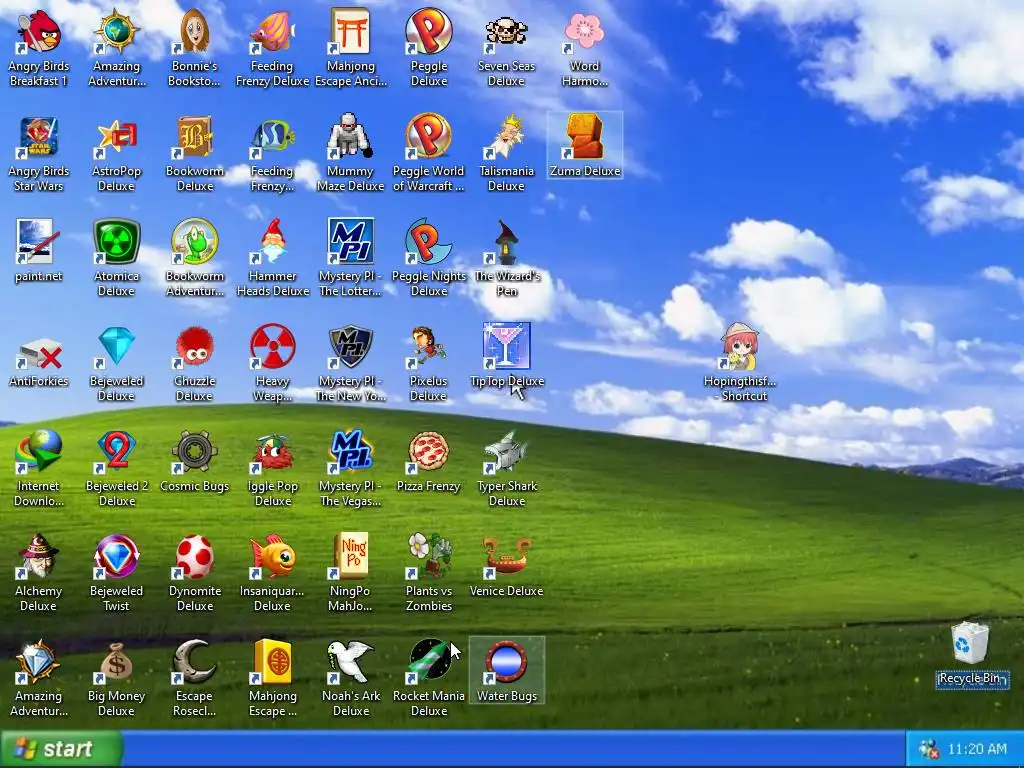Screen dimensions: 1024x768
Task: Click Mystery PI The Lottery icon
Action: pos(350,242)
